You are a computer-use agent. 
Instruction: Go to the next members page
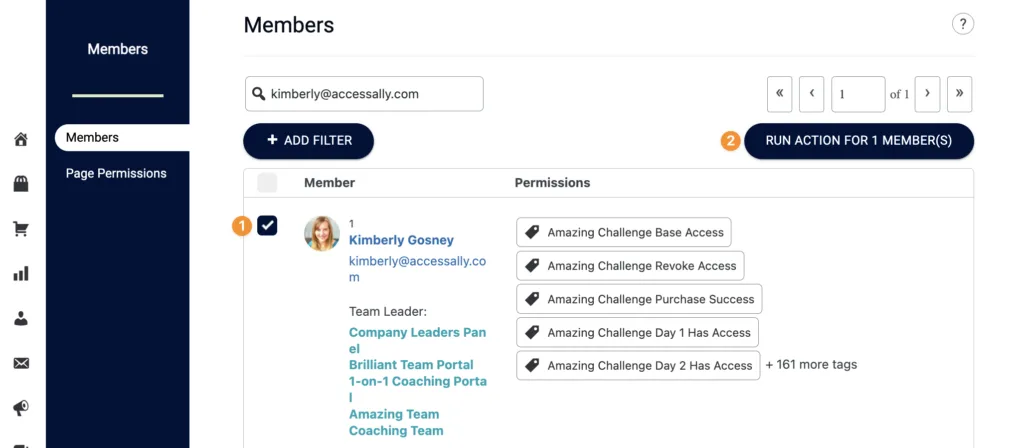(927, 94)
